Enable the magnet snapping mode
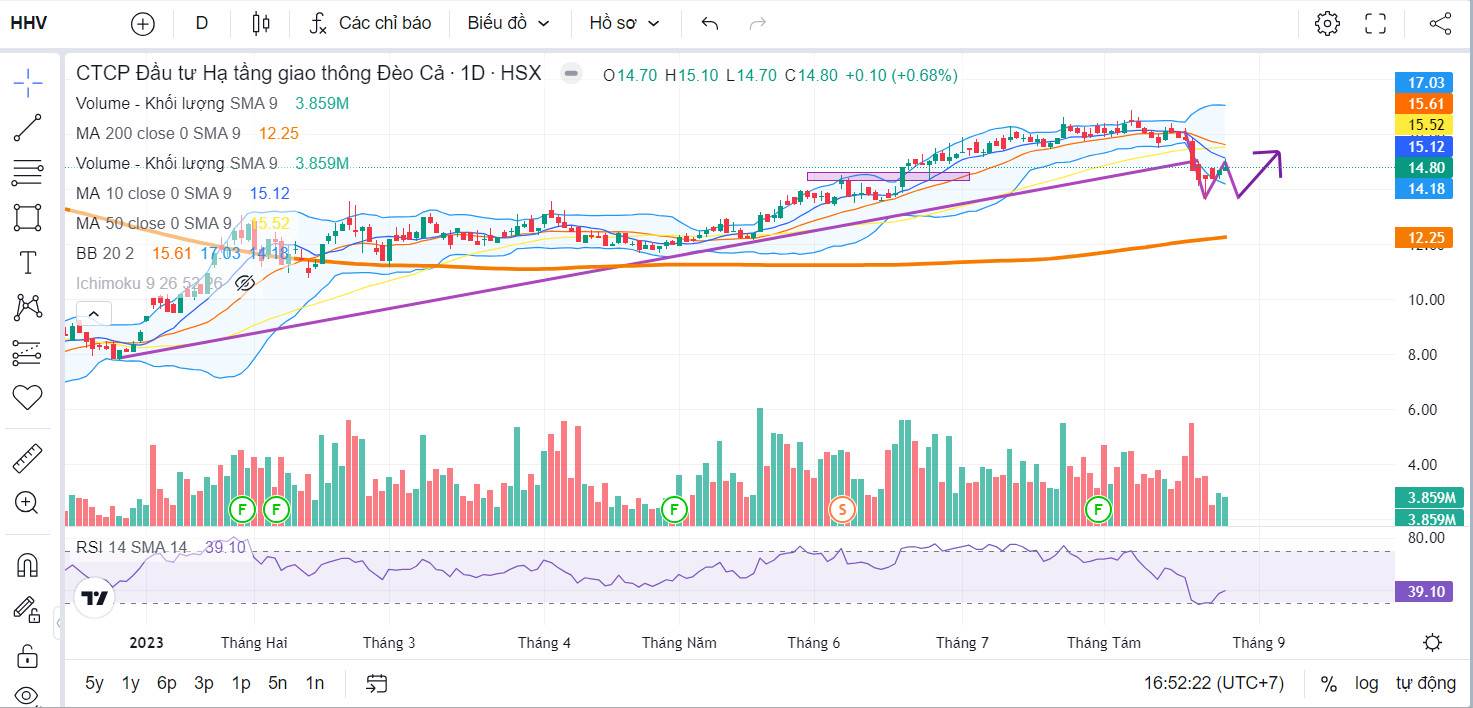This screenshot has width=1473, height=708. click(x=27, y=565)
